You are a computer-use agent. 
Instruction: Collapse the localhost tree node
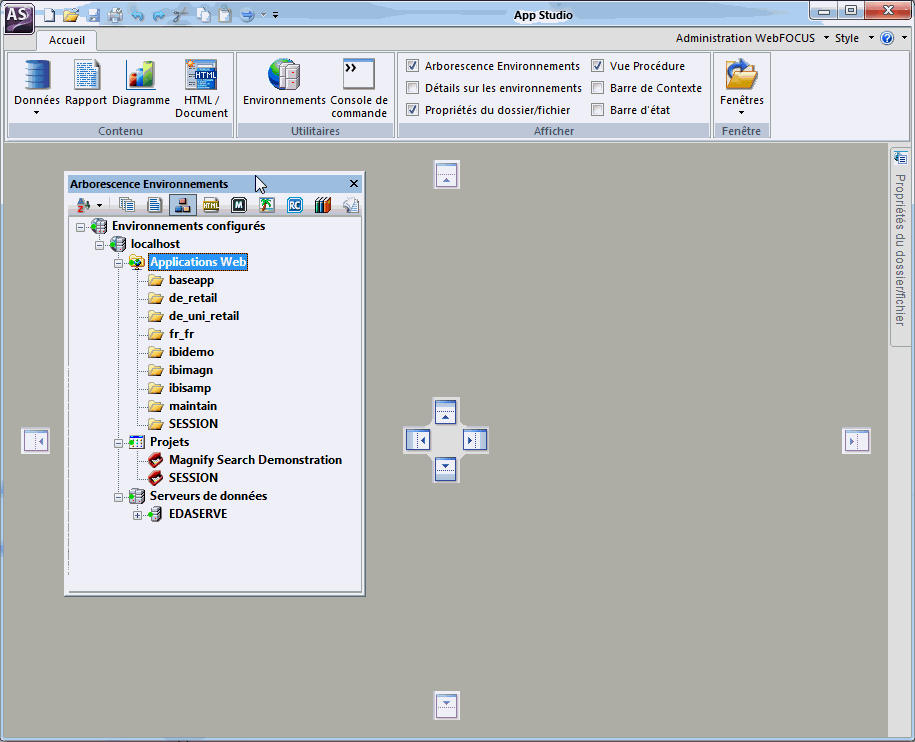99,245
